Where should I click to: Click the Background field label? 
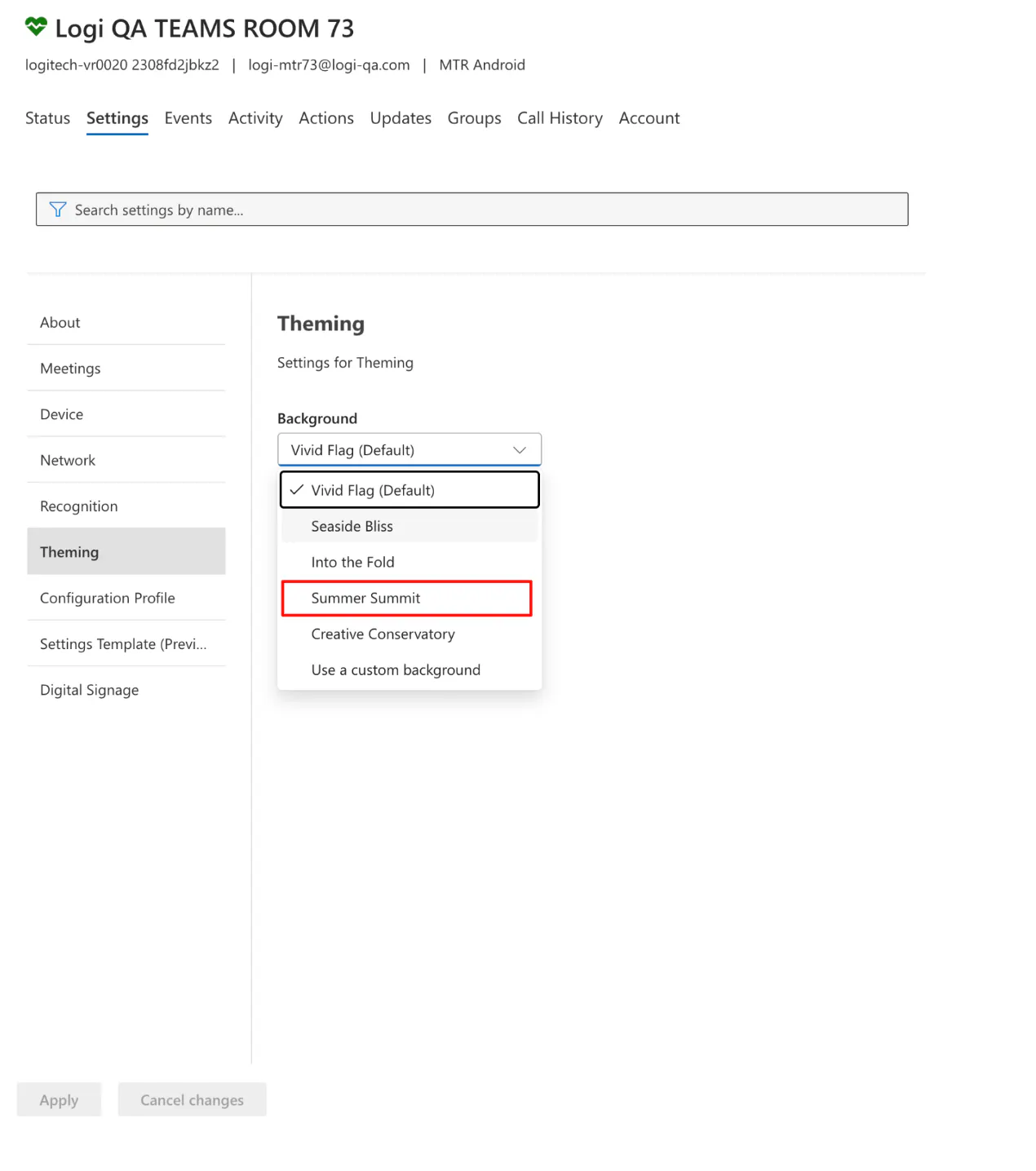pyautogui.click(x=317, y=418)
